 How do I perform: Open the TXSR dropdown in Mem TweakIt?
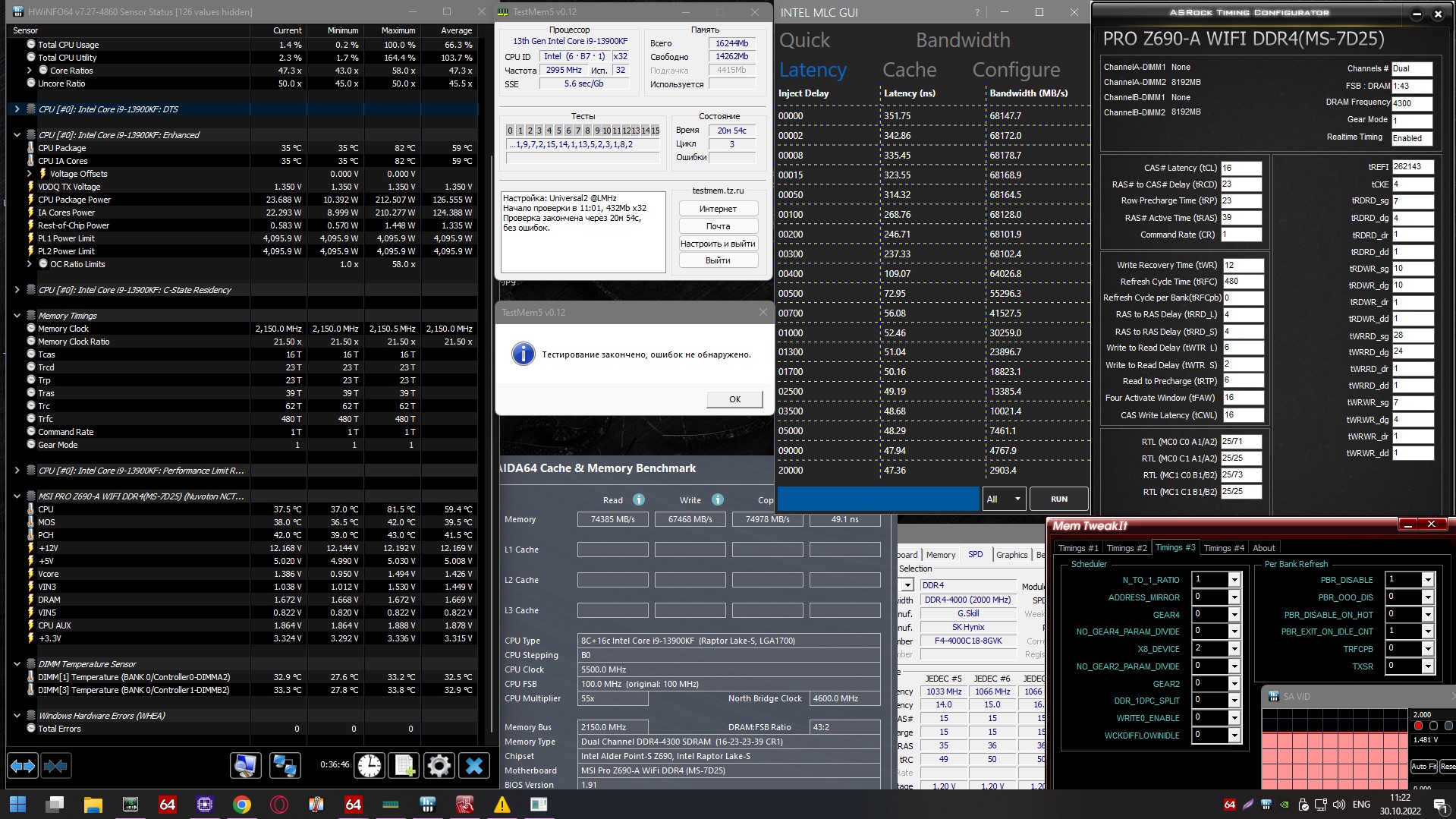click(x=1428, y=666)
